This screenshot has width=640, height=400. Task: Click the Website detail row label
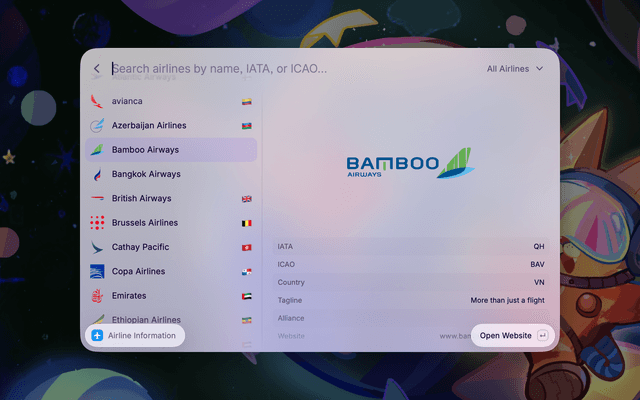coord(291,336)
